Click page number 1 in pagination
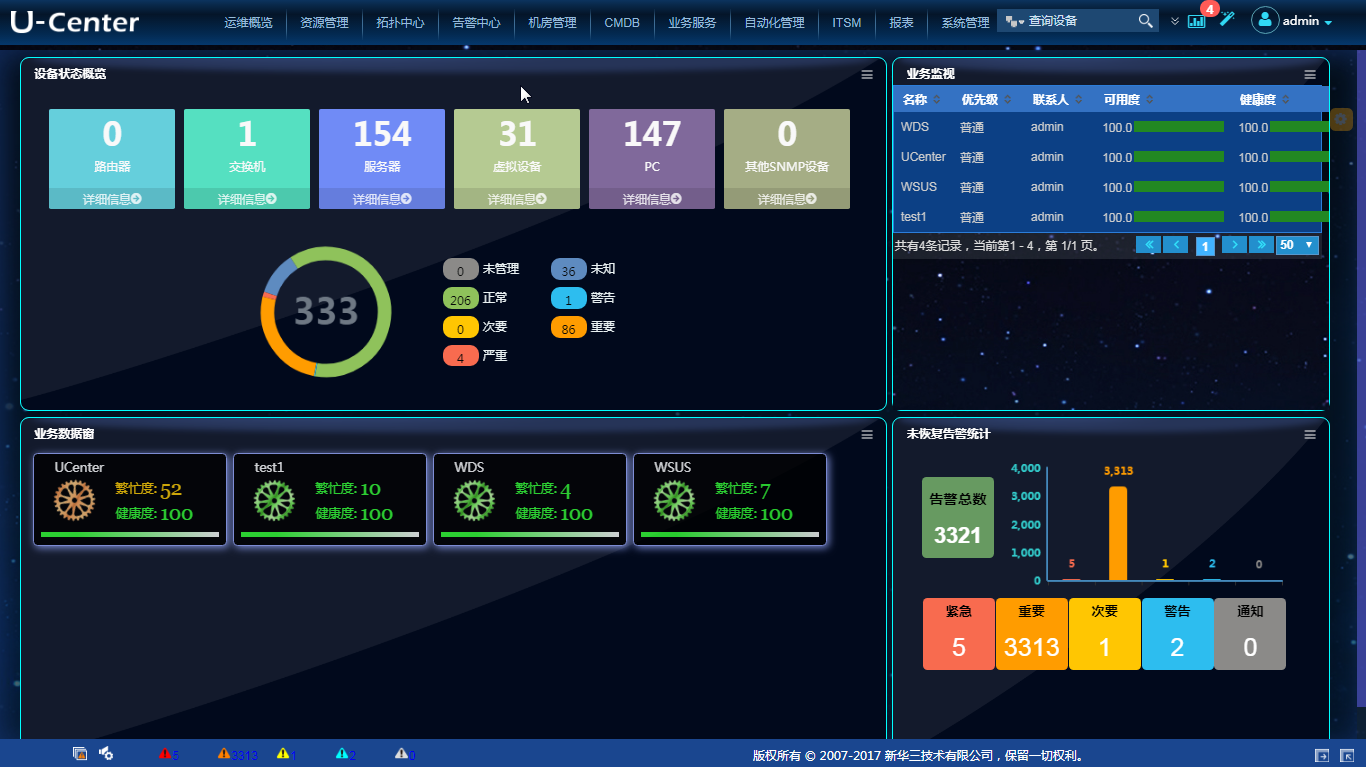 coord(1206,246)
